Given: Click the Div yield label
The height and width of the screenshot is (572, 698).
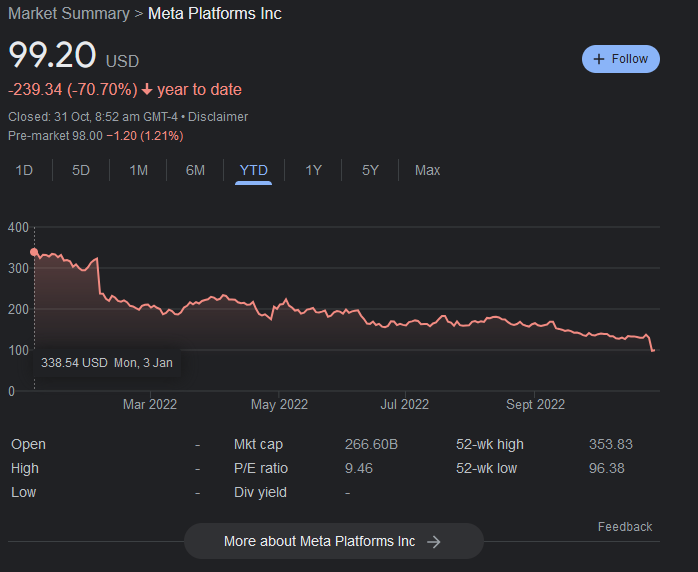Looking at the screenshot, I should [260, 492].
